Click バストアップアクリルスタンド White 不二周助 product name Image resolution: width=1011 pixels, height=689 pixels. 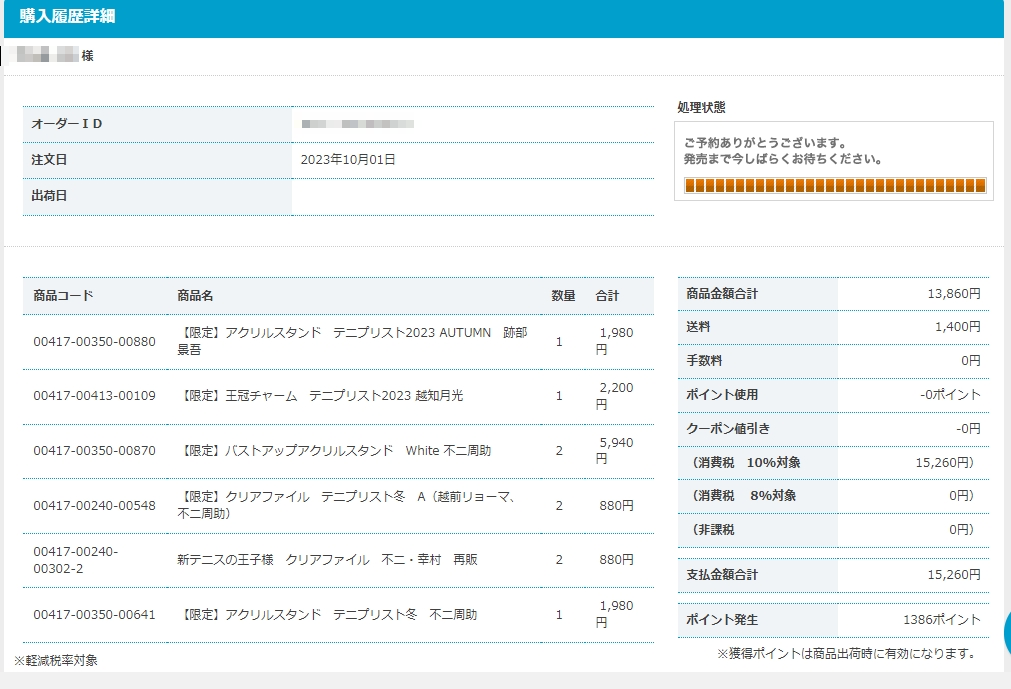click(335, 451)
